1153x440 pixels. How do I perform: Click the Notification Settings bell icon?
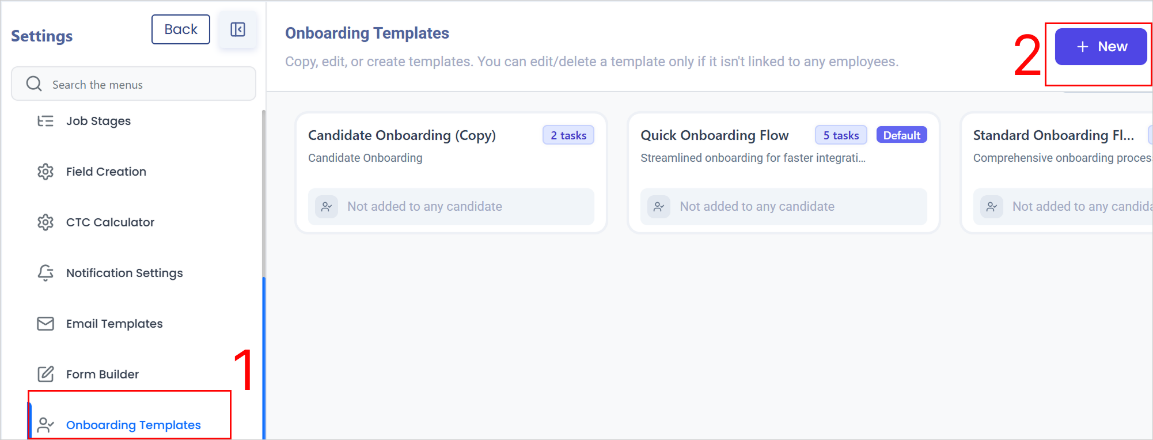tap(46, 273)
